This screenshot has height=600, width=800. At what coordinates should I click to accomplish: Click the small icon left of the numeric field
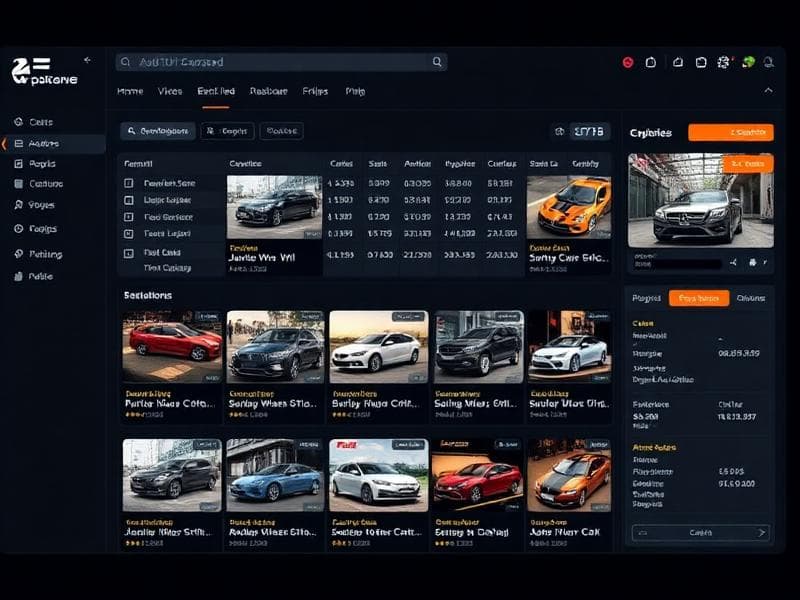[560, 132]
